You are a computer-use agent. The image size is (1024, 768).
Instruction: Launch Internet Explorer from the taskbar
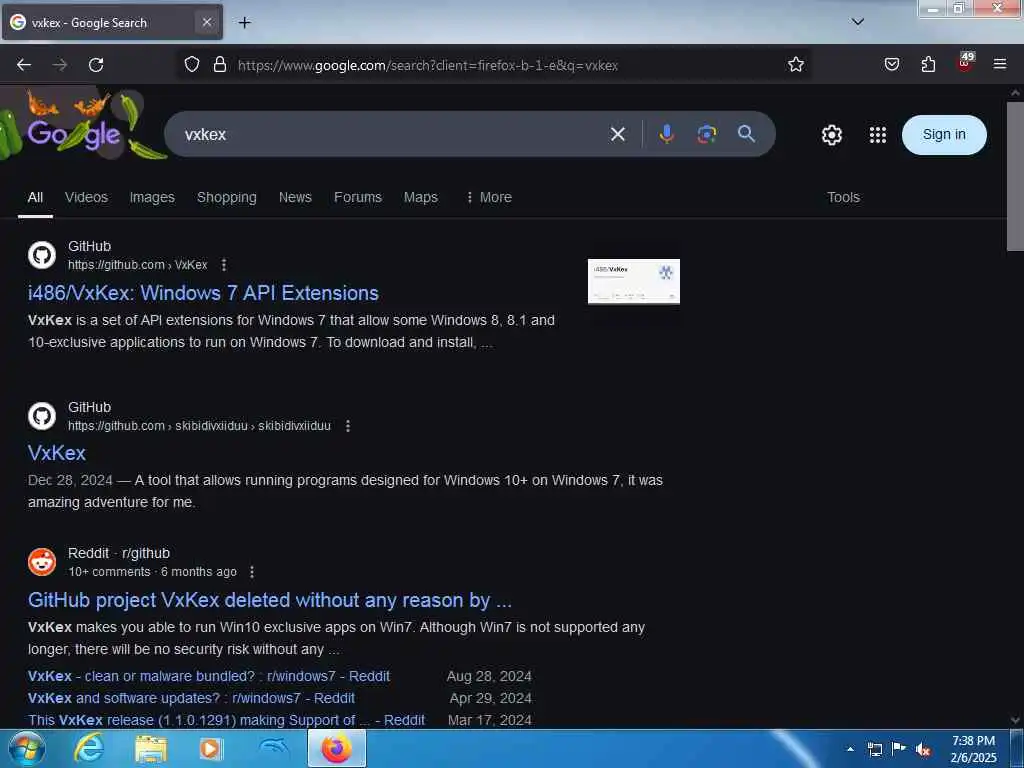[88, 749]
